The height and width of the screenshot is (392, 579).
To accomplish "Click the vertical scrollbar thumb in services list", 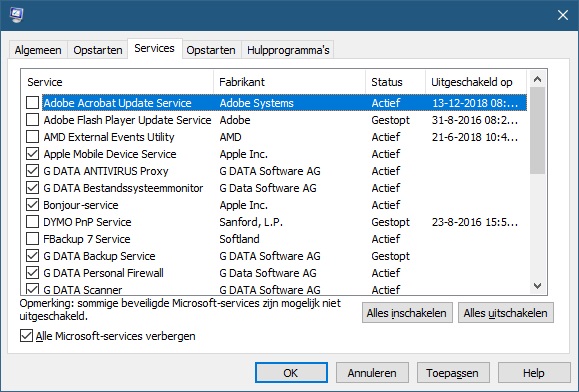I will [x=538, y=130].
